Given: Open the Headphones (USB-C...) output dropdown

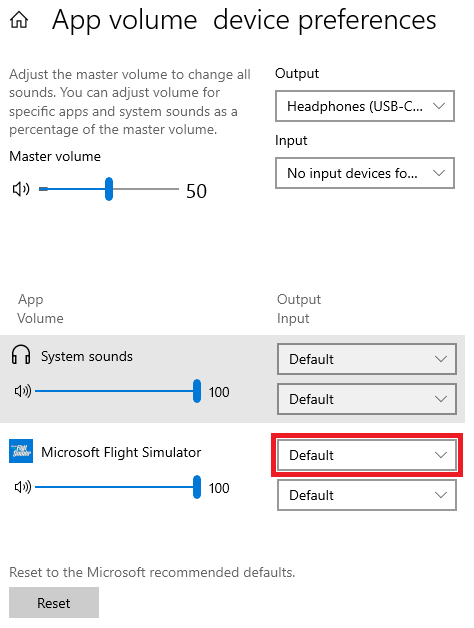Looking at the screenshot, I should [365, 106].
